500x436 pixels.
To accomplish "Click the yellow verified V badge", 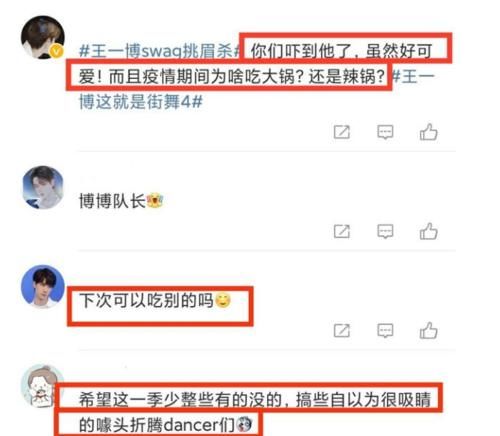I will click(57, 51).
